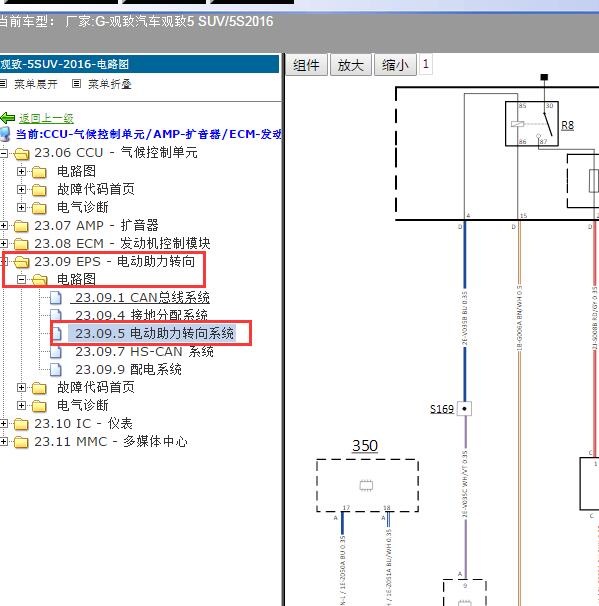599x606 pixels.
Task: Click the 组件 button
Action: (306, 65)
